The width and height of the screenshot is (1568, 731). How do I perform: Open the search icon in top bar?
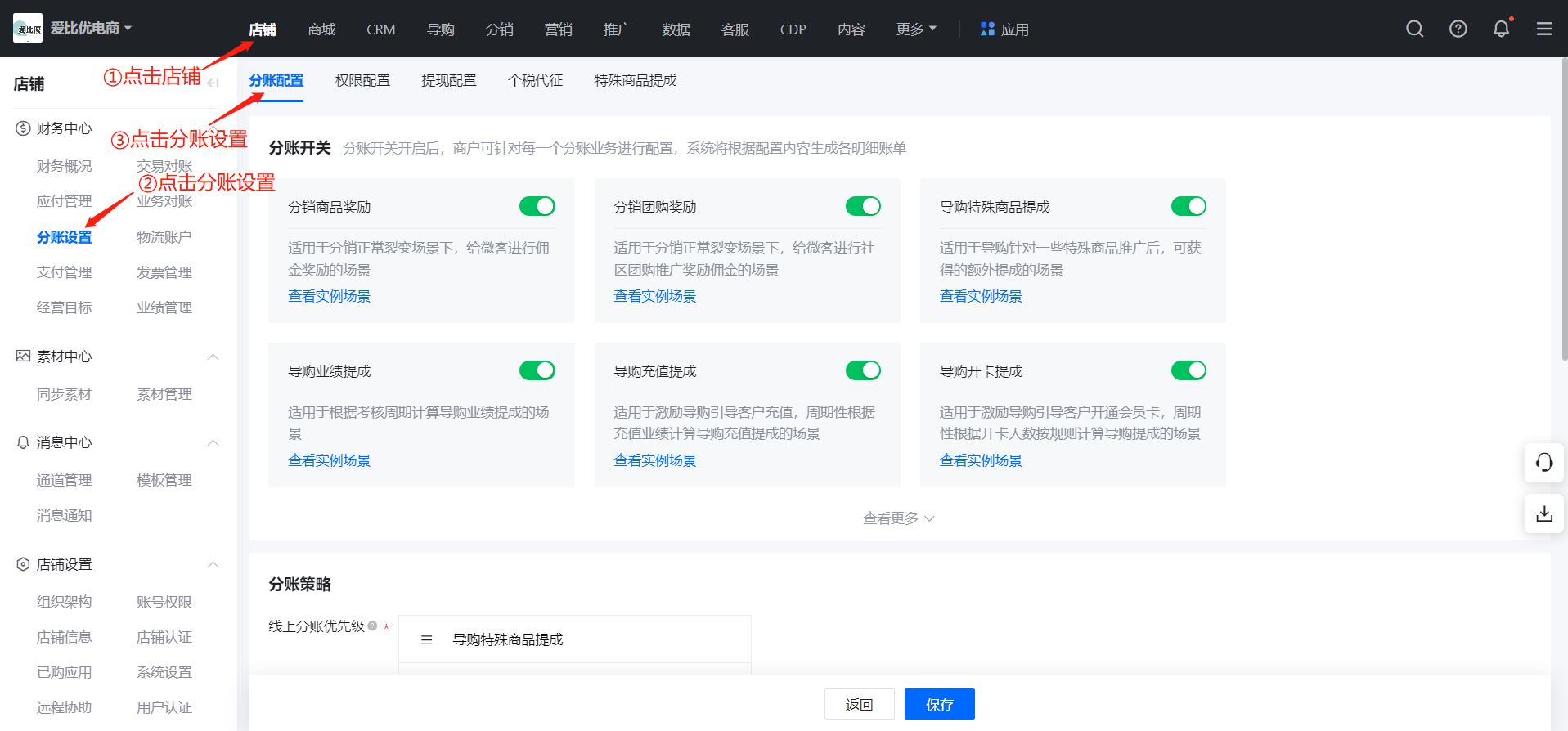click(1414, 29)
